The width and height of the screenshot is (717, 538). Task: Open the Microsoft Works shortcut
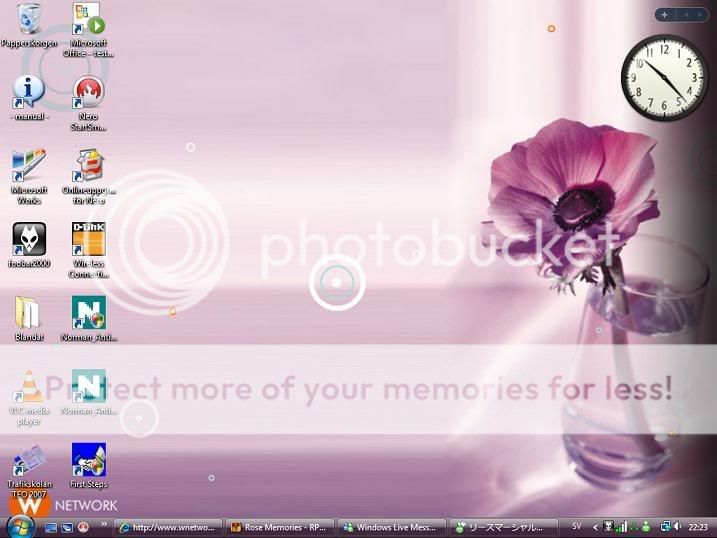click(x=29, y=166)
